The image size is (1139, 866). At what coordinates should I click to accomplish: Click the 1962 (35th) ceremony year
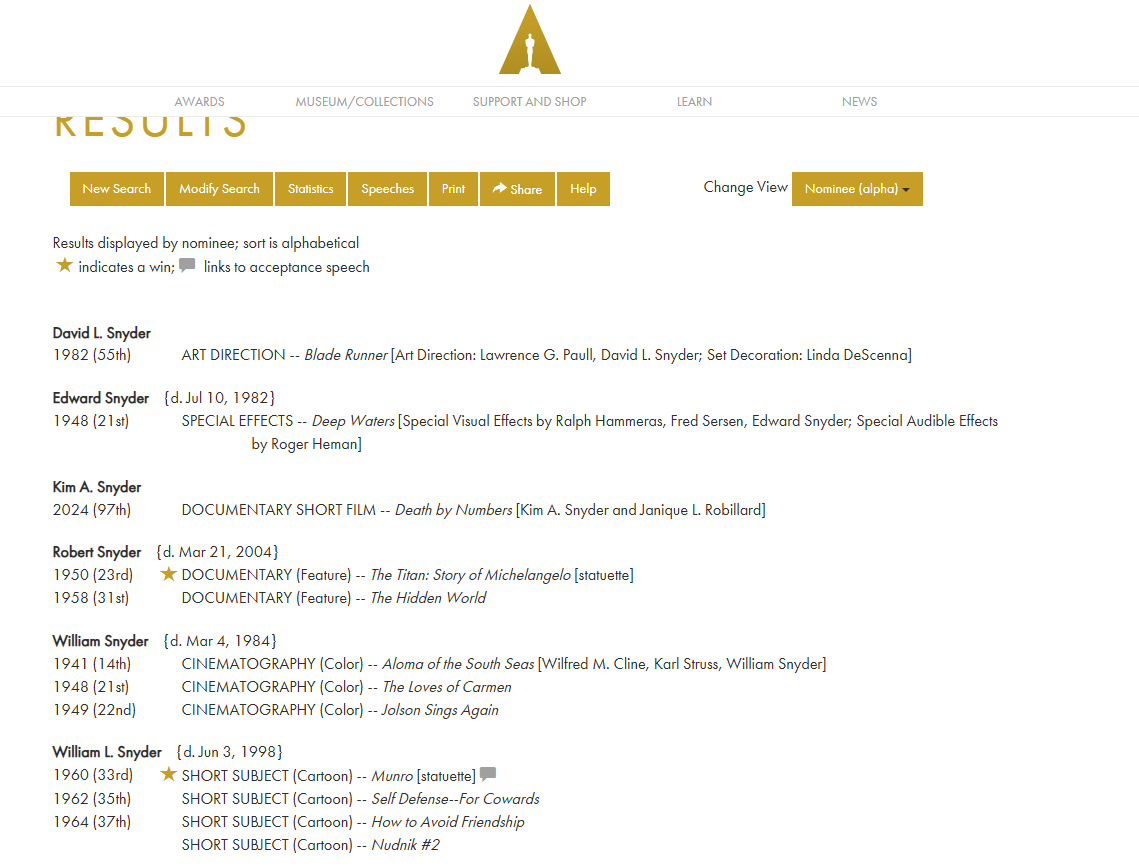[92, 799]
